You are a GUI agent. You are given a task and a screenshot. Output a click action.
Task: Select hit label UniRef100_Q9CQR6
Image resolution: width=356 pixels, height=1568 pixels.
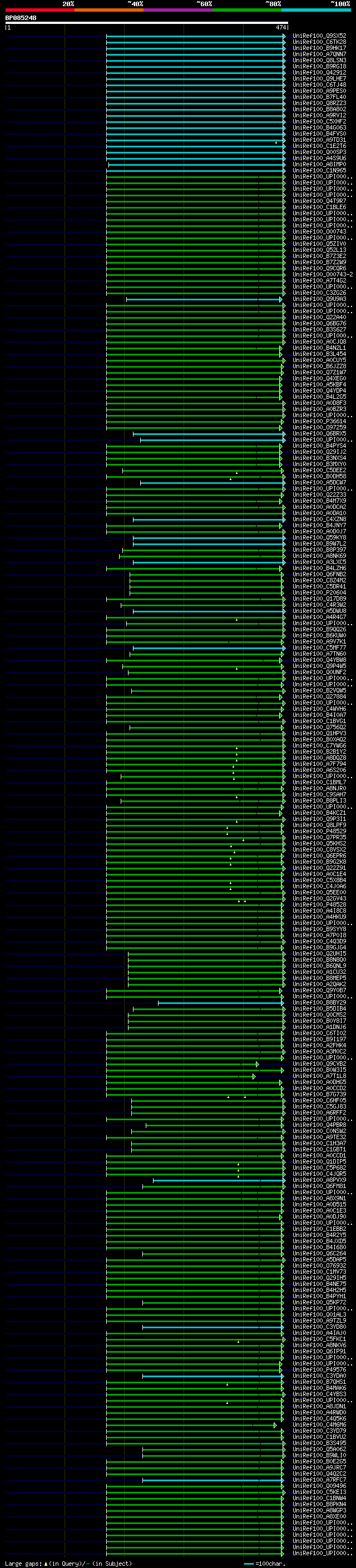(x=319, y=269)
